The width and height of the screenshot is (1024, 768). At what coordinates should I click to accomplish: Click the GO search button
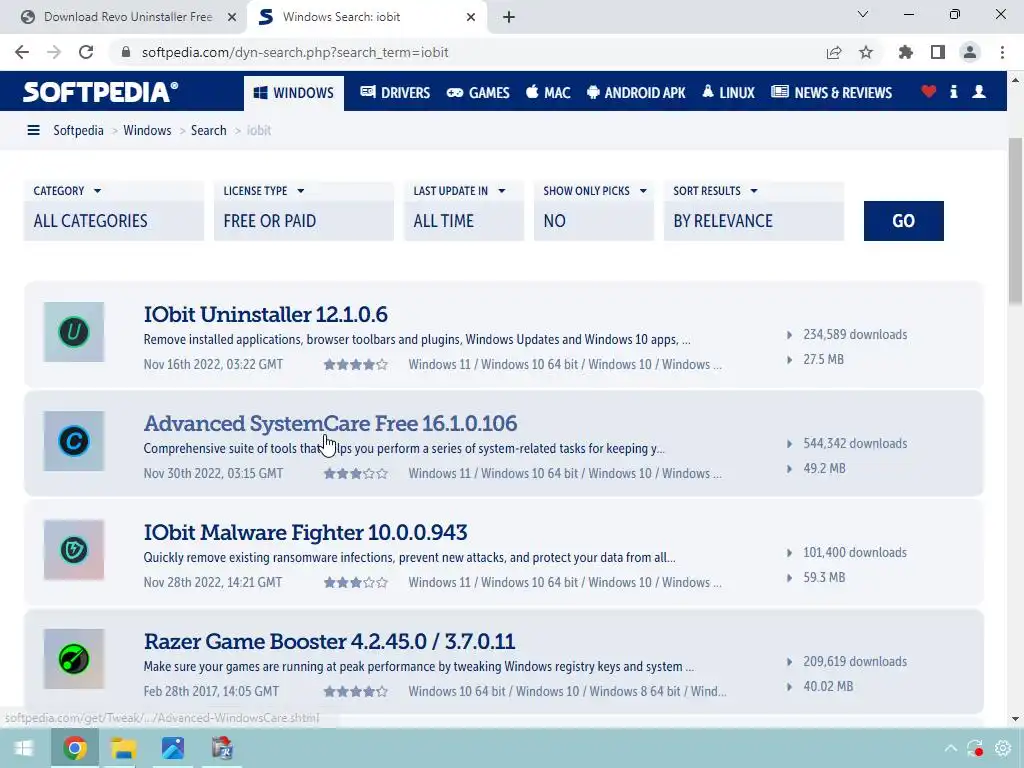coord(903,221)
